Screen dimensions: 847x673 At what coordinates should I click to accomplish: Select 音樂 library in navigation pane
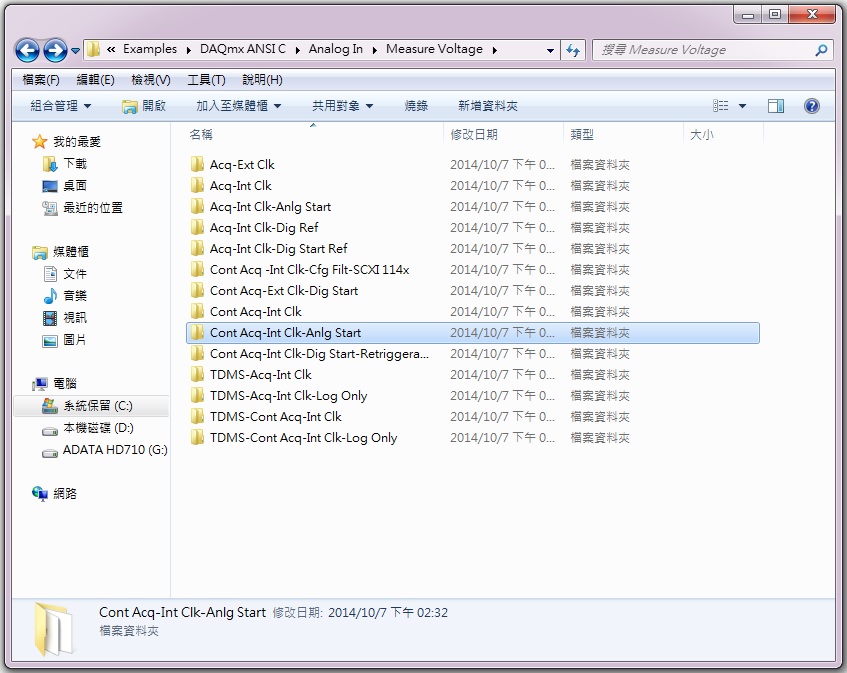(x=75, y=295)
